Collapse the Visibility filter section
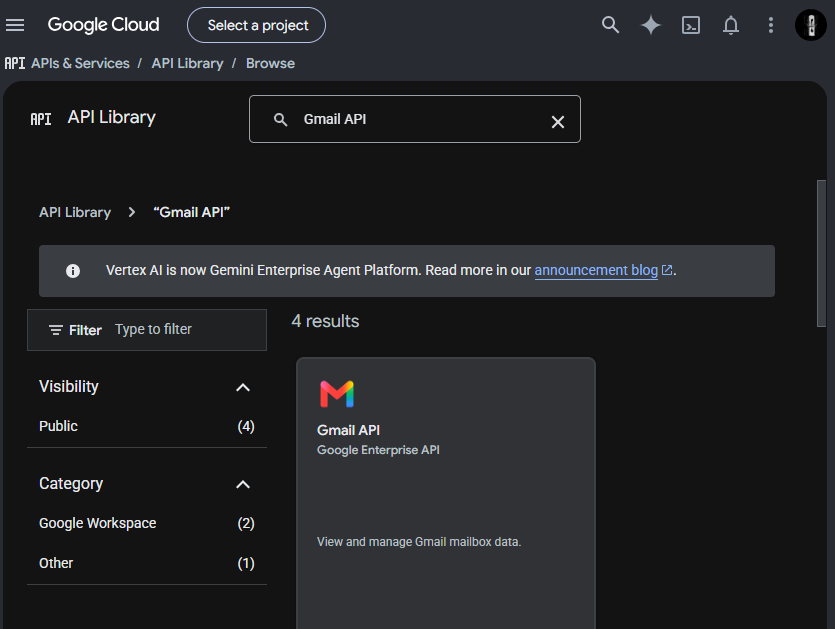This screenshot has width=835, height=629. point(243,387)
